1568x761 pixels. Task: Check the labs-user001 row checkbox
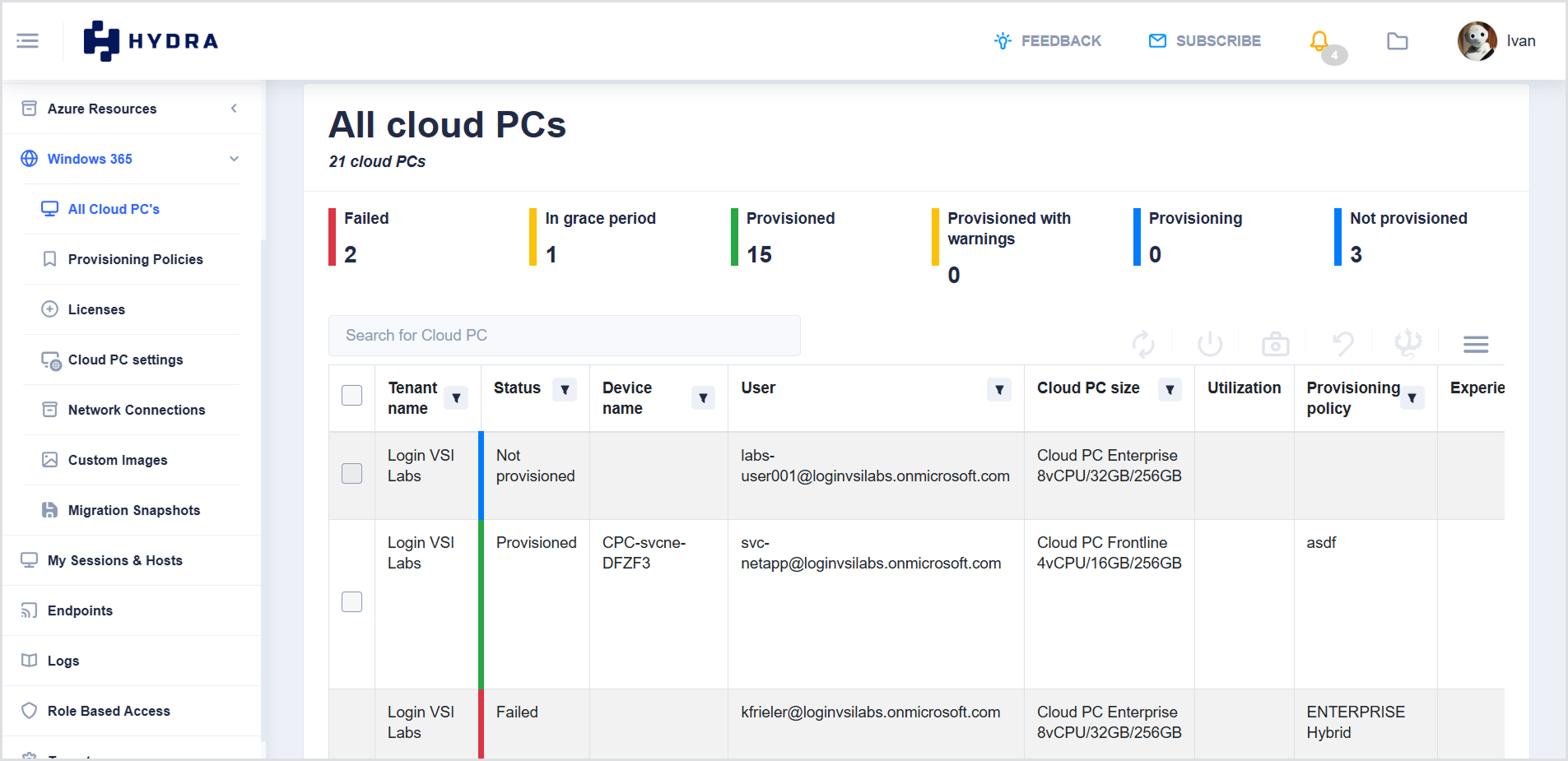(x=352, y=473)
